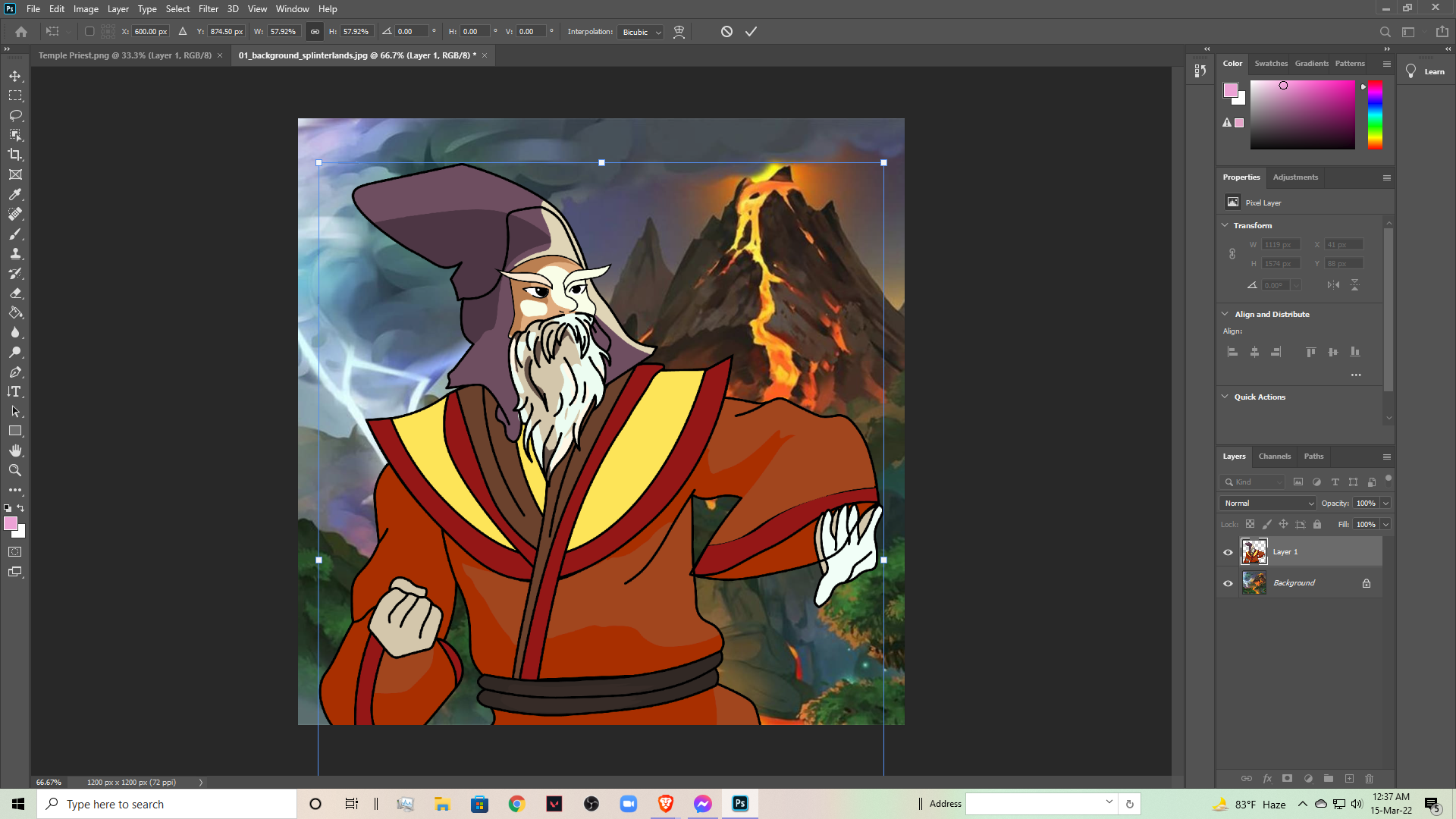Screen dimensions: 1456x819
Task: Open the Opacity dropdown arrow
Action: [x=1385, y=504]
